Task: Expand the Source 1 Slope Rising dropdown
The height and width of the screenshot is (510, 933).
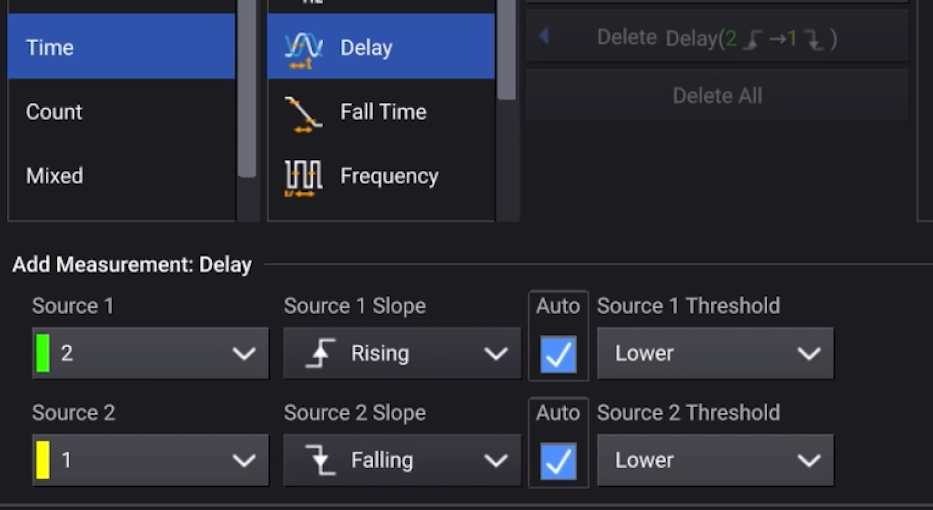Action: [x=402, y=353]
